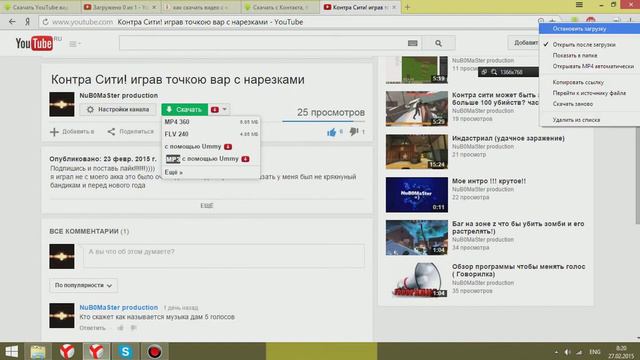Dislike the video with thumbs-down icon
The image size is (640, 360).
[x=354, y=131]
